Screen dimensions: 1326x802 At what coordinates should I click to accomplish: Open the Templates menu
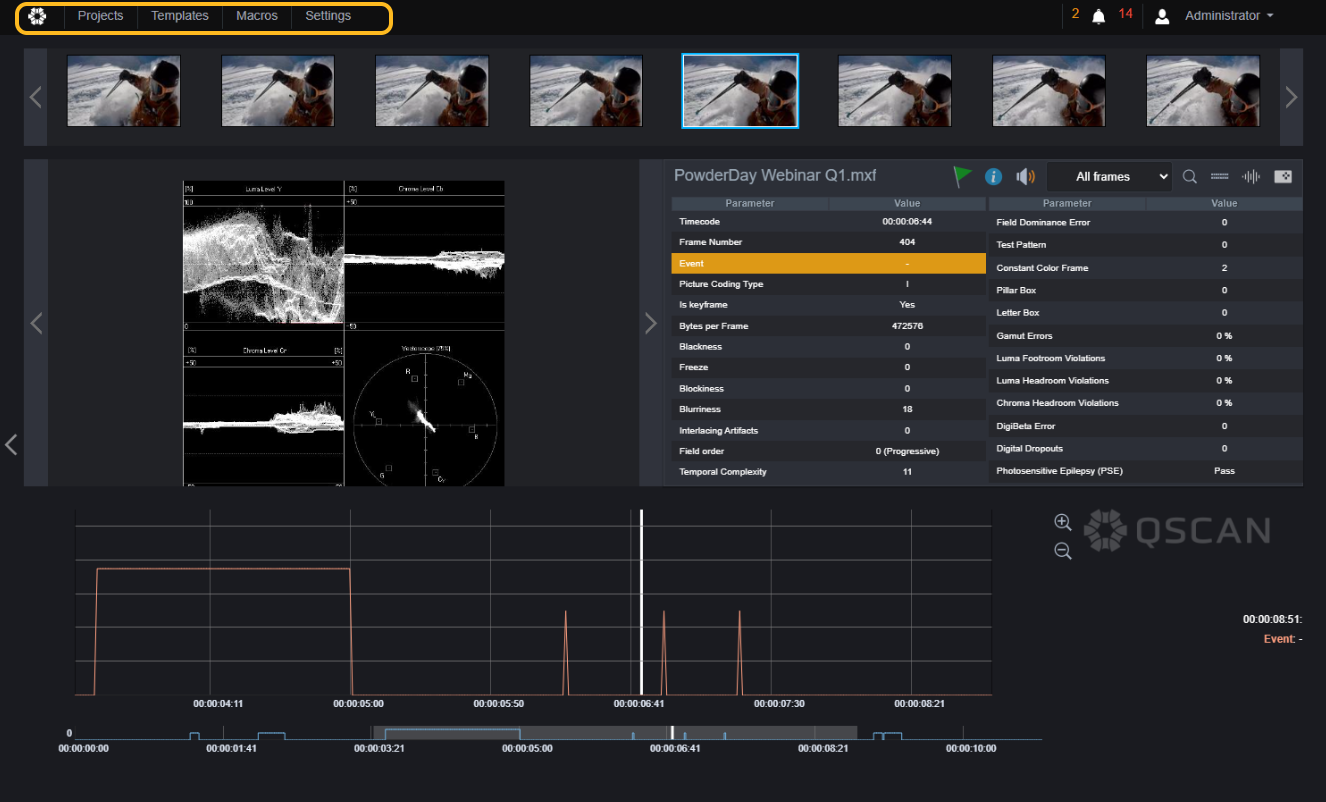(x=180, y=16)
